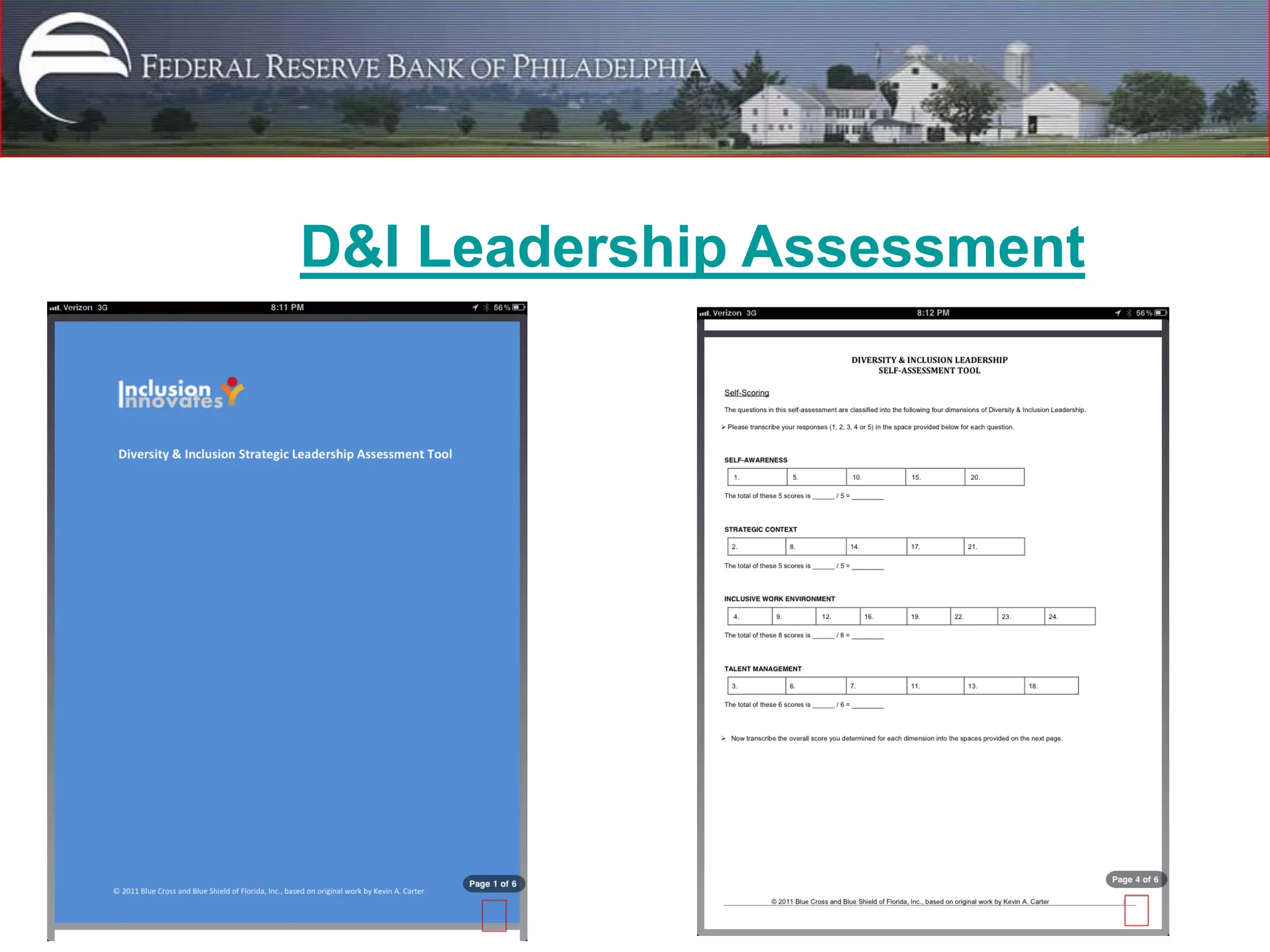Click Talent Management score box 6.
The height and width of the screenshot is (952, 1270).
(x=816, y=686)
